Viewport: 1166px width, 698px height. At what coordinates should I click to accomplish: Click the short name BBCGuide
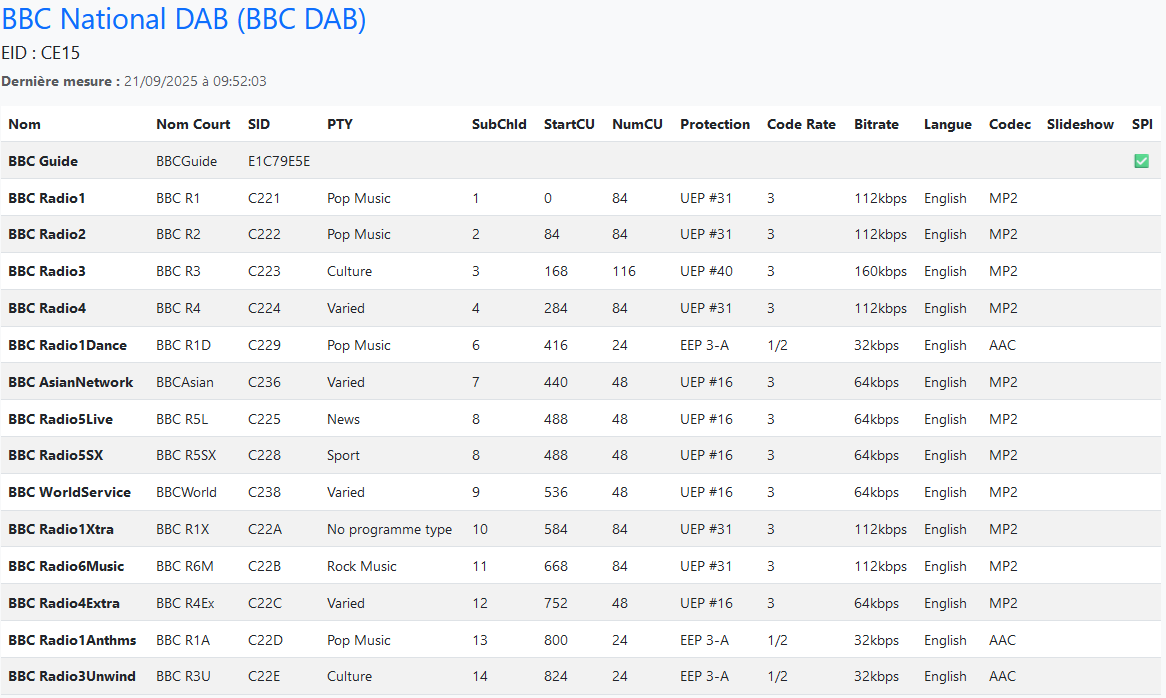(187, 161)
